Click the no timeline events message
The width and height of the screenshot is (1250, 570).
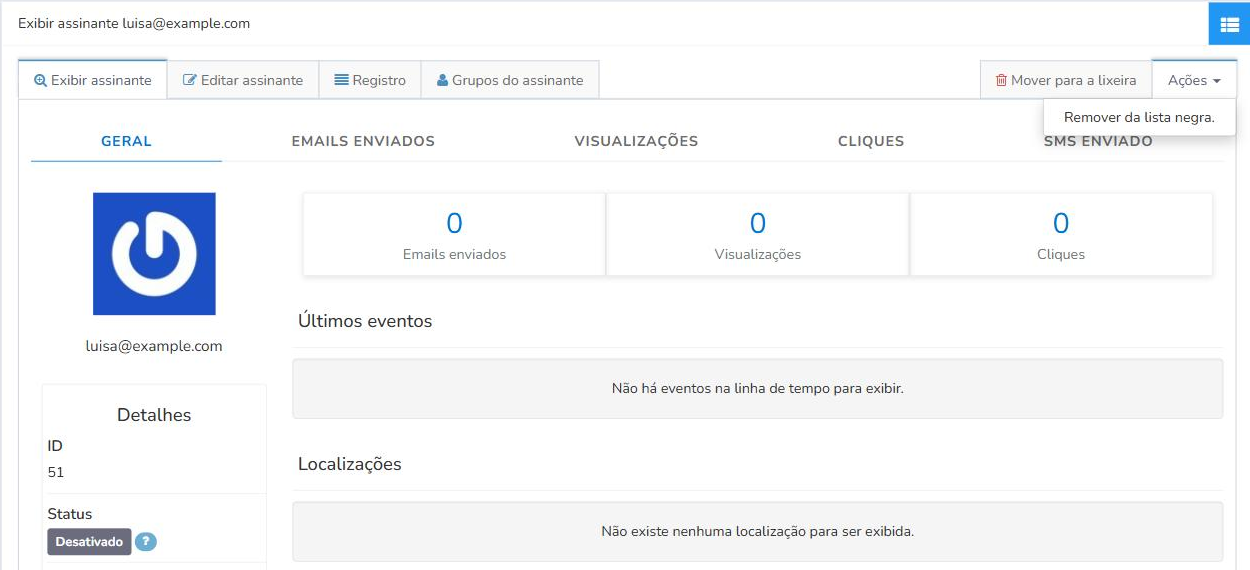[x=757, y=388]
